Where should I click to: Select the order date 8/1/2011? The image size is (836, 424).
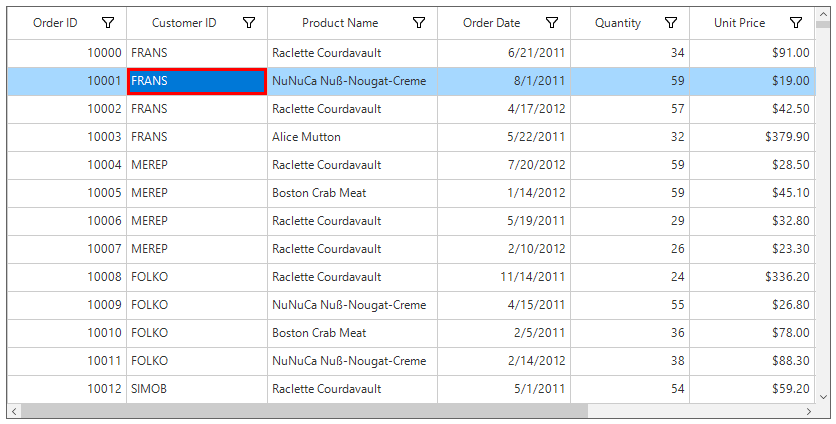coord(504,81)
